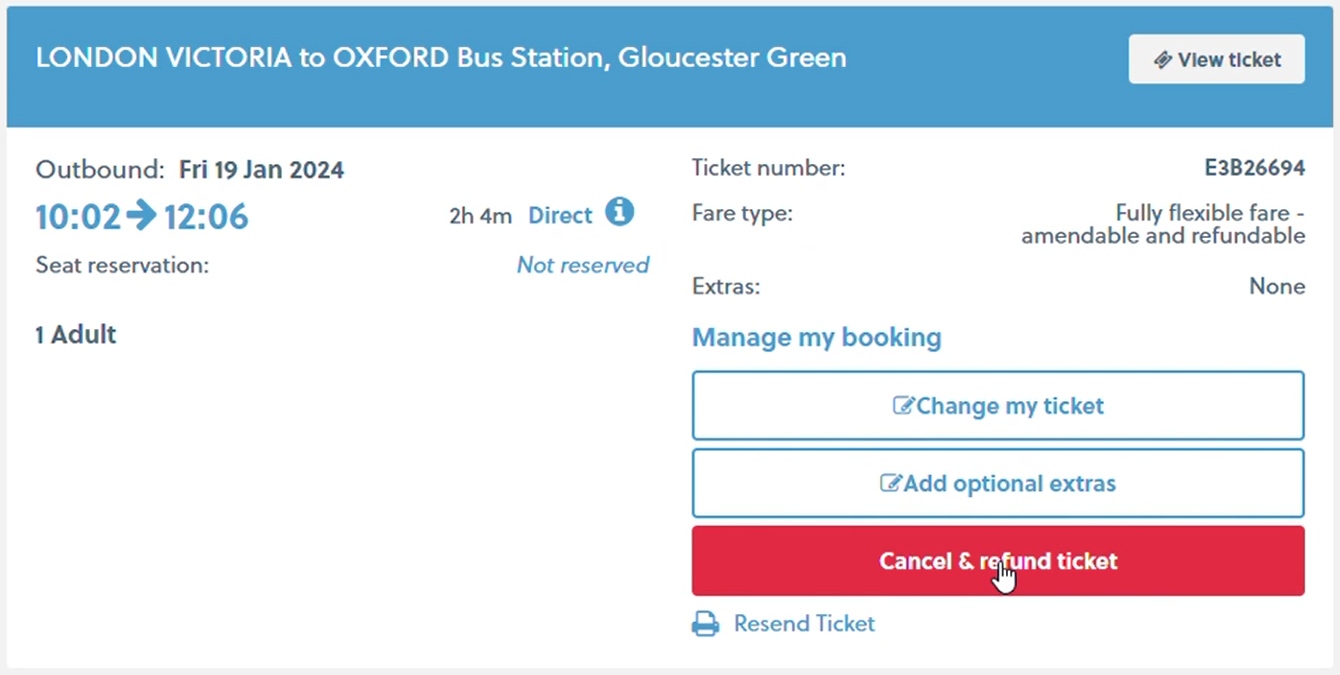
Task: Open the View ticket panel
Action: click(1216, 59)
